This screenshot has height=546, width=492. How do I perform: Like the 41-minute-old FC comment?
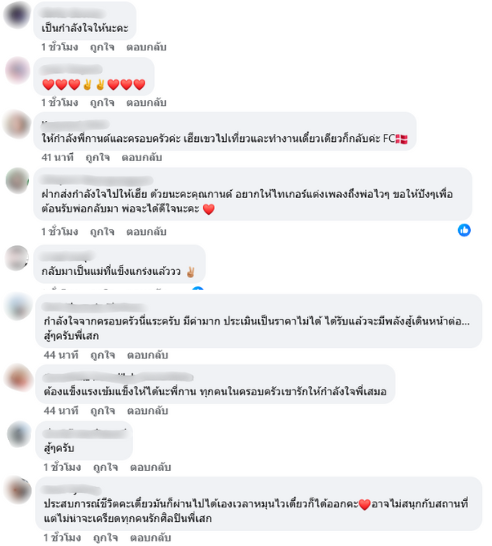(x=97, y=157)
